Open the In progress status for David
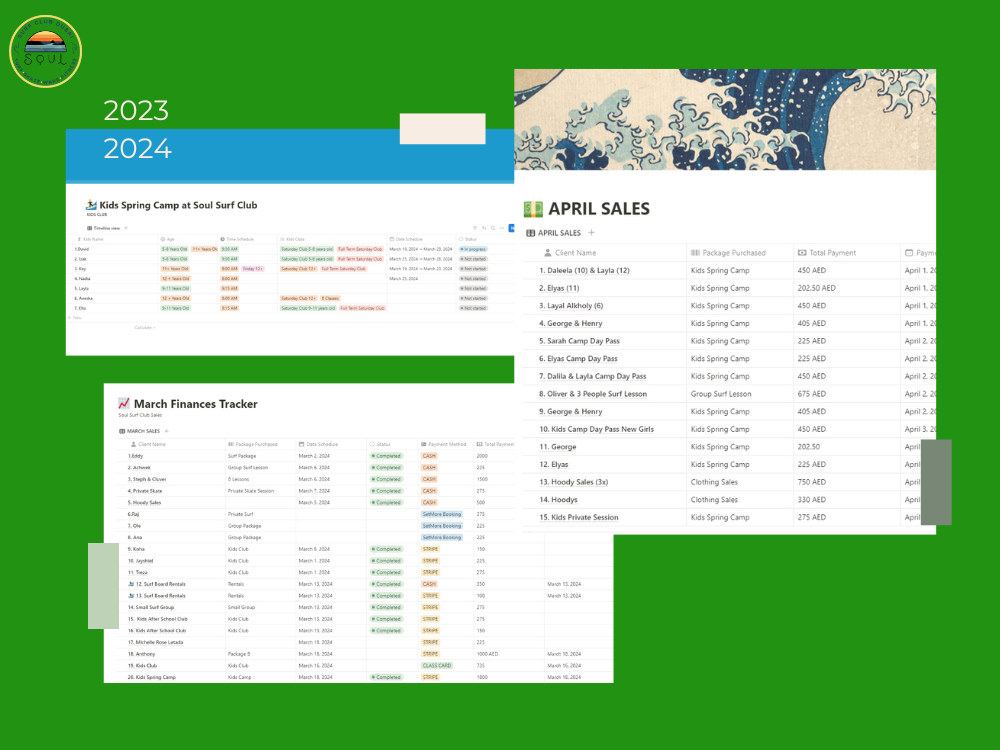 (473, 249)
